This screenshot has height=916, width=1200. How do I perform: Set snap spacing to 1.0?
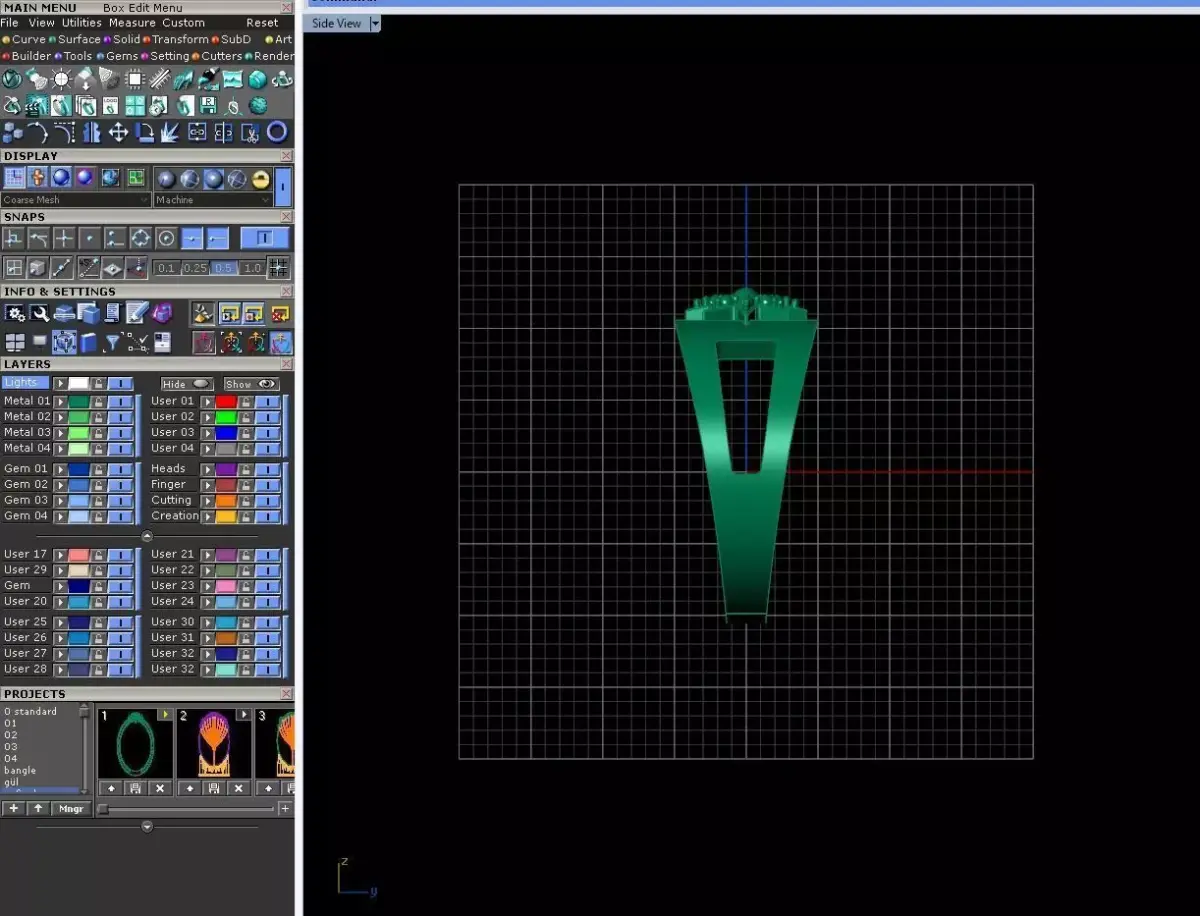(x=252, y=268)
